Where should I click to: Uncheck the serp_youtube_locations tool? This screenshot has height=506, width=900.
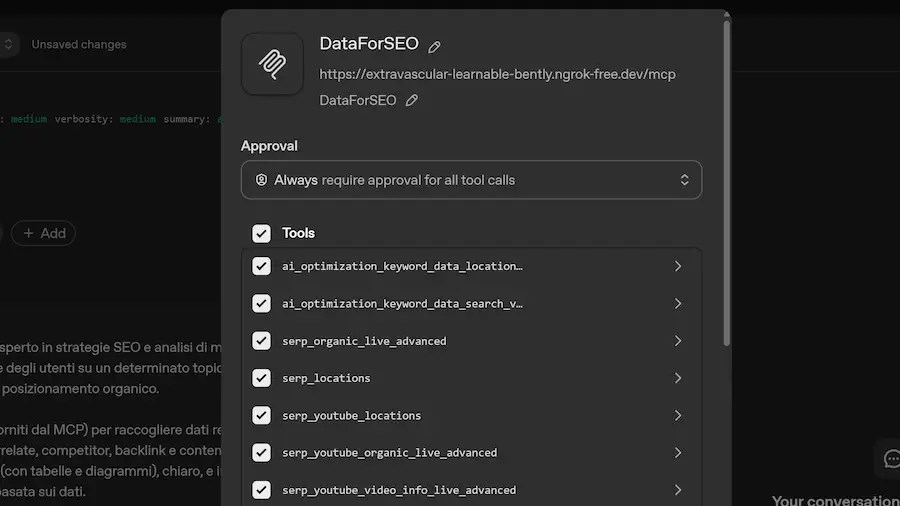tap(261, 415)
